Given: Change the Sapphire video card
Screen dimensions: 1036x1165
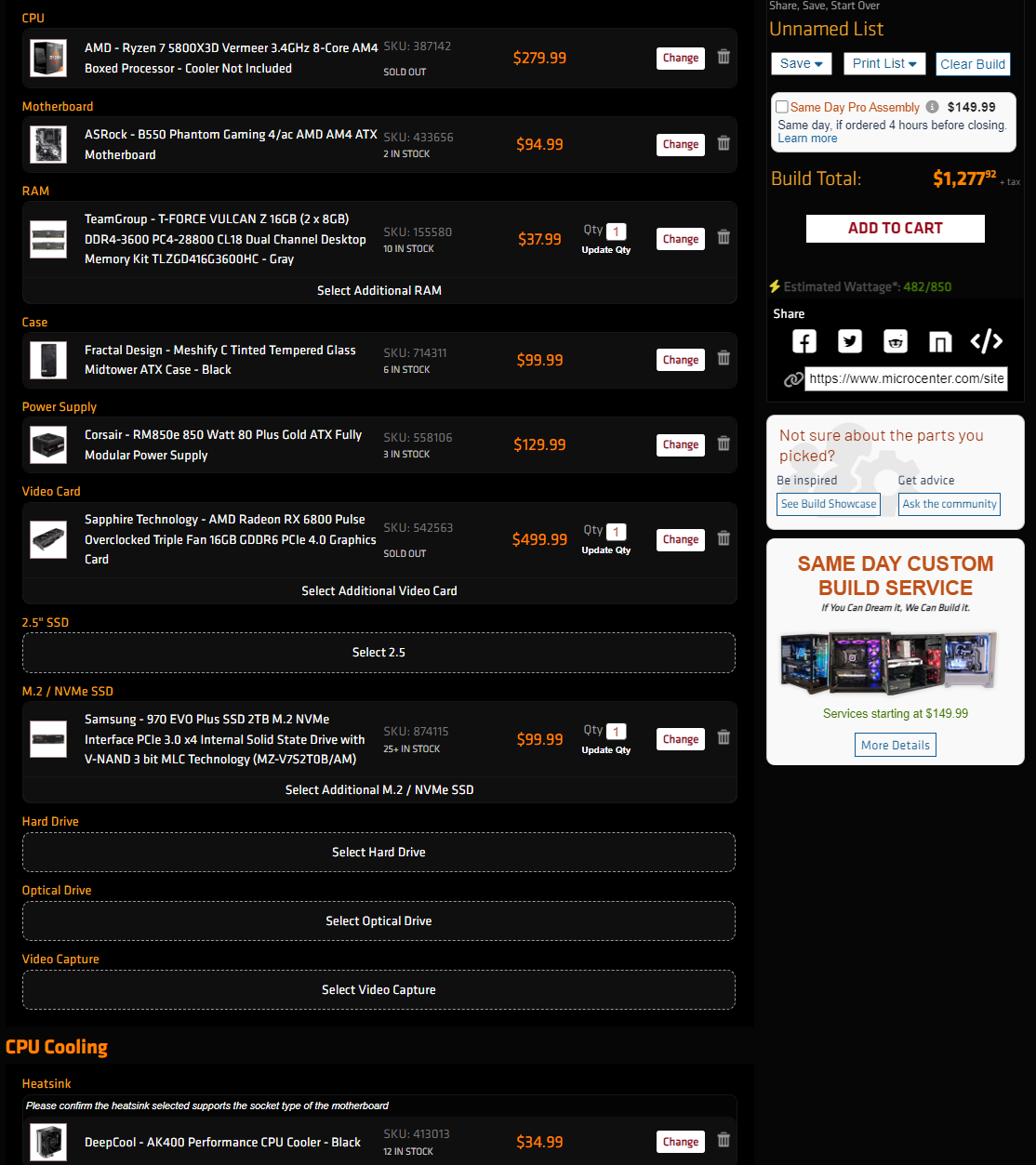Looking at the screenshot, I should [681, 539].
